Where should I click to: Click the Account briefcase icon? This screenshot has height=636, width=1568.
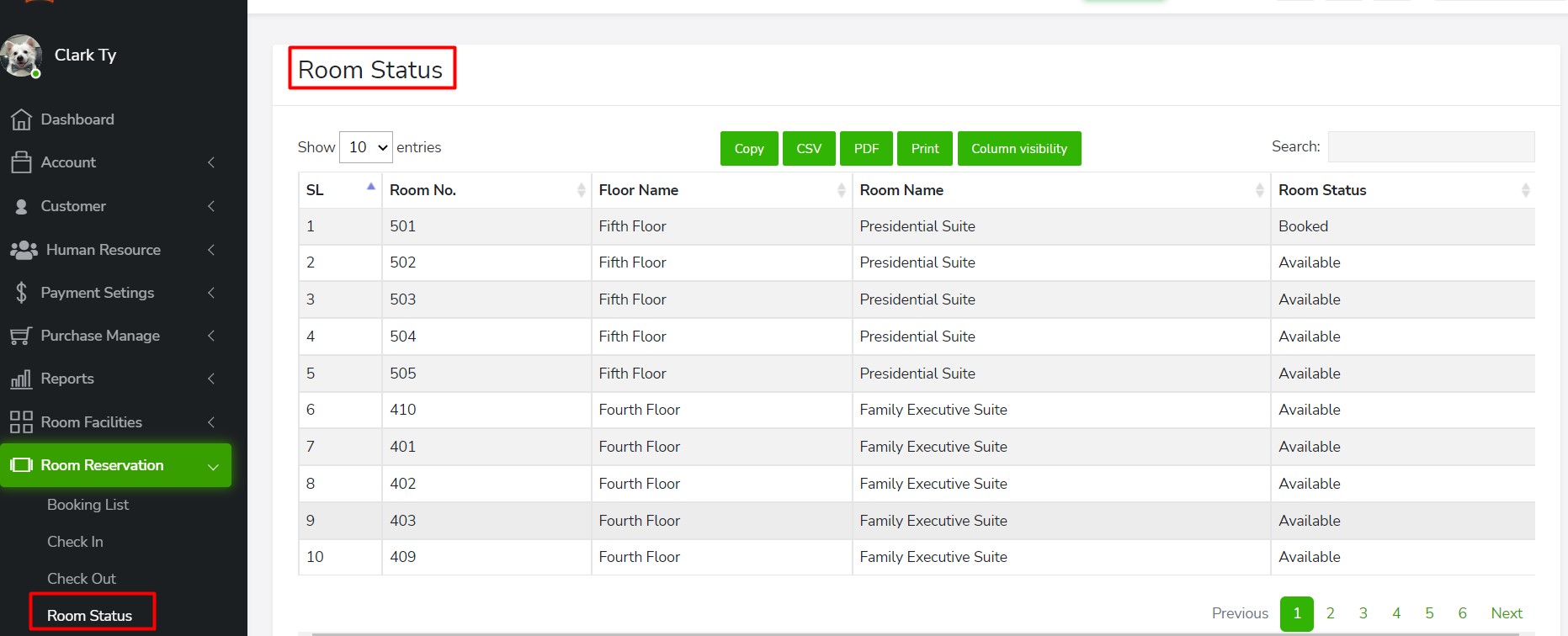21,162
